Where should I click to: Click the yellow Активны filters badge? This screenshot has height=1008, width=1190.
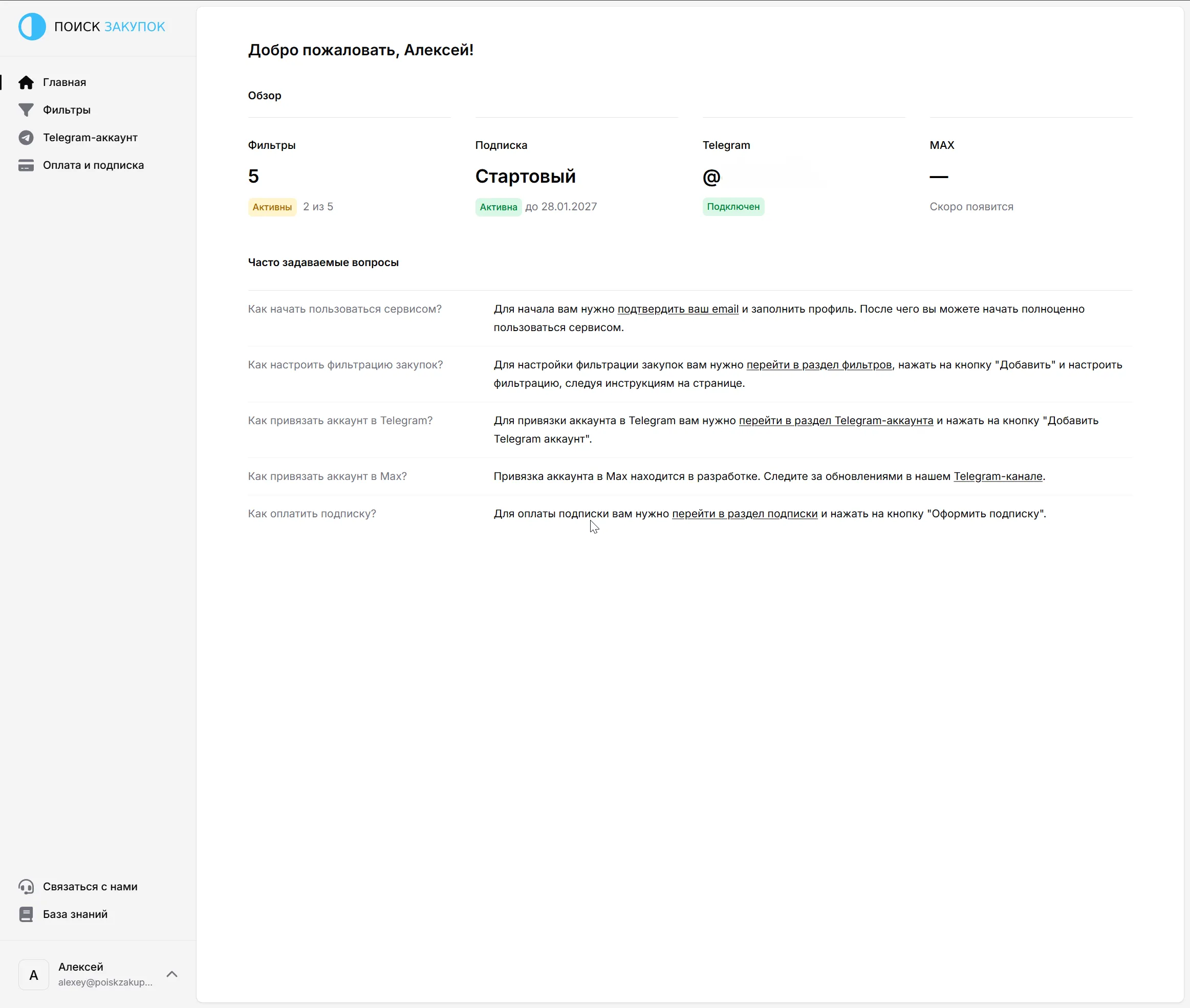click(272, 207)
